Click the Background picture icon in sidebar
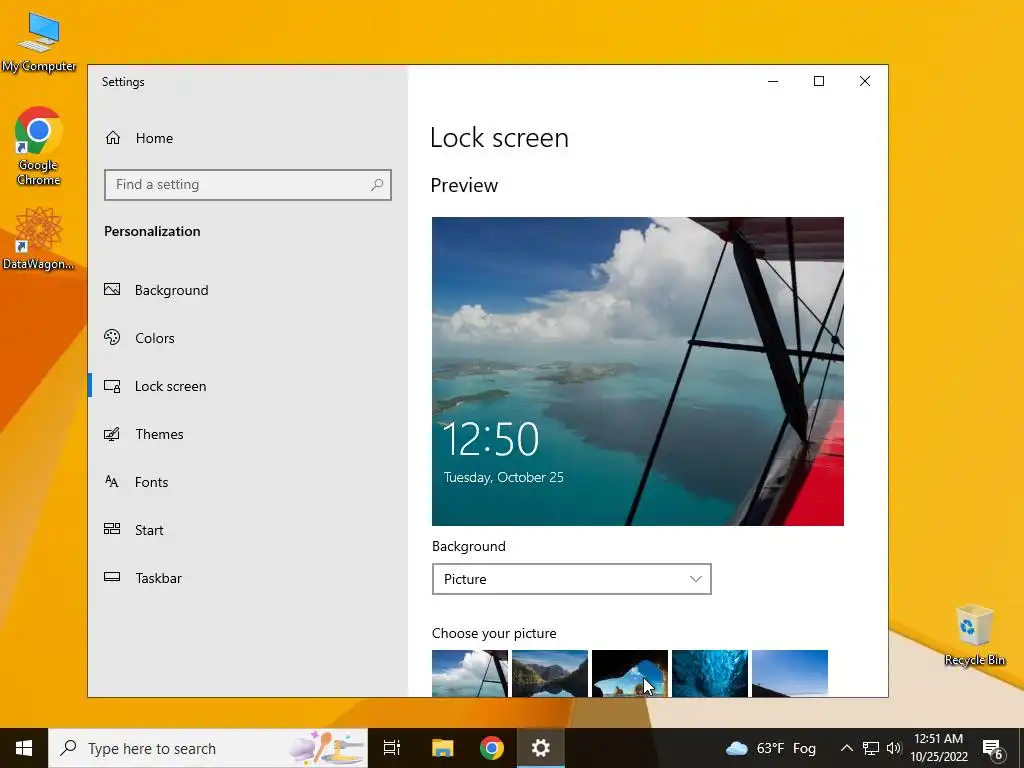 click(112, 289)
